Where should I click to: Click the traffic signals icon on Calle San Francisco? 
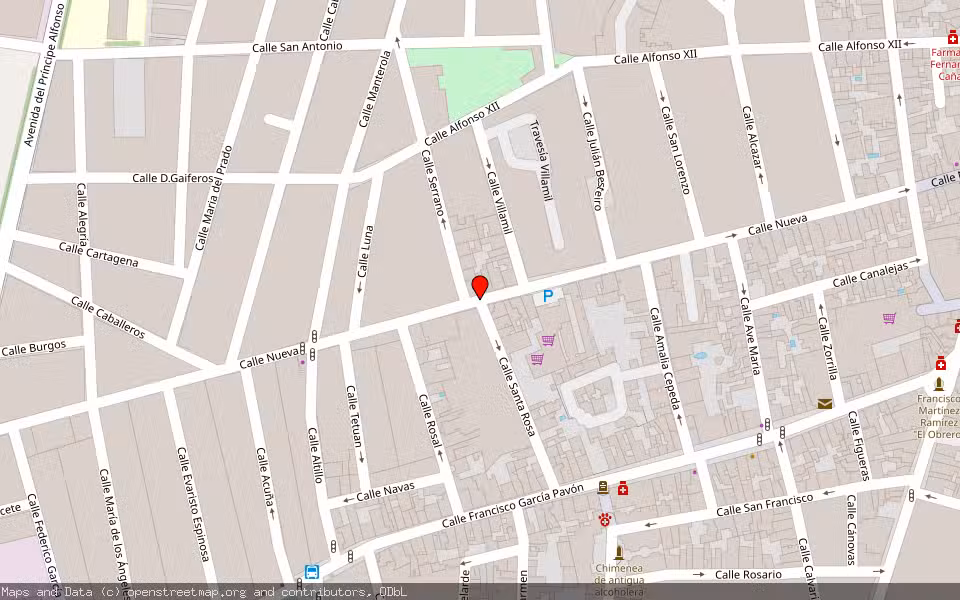pos(768,424)
